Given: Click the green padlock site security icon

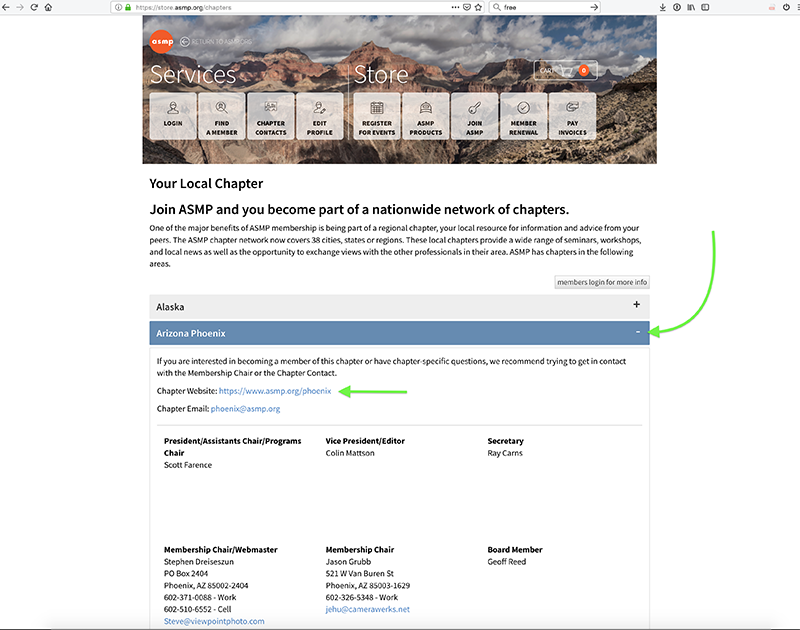Looking at the screenshot, I should 128,7.
